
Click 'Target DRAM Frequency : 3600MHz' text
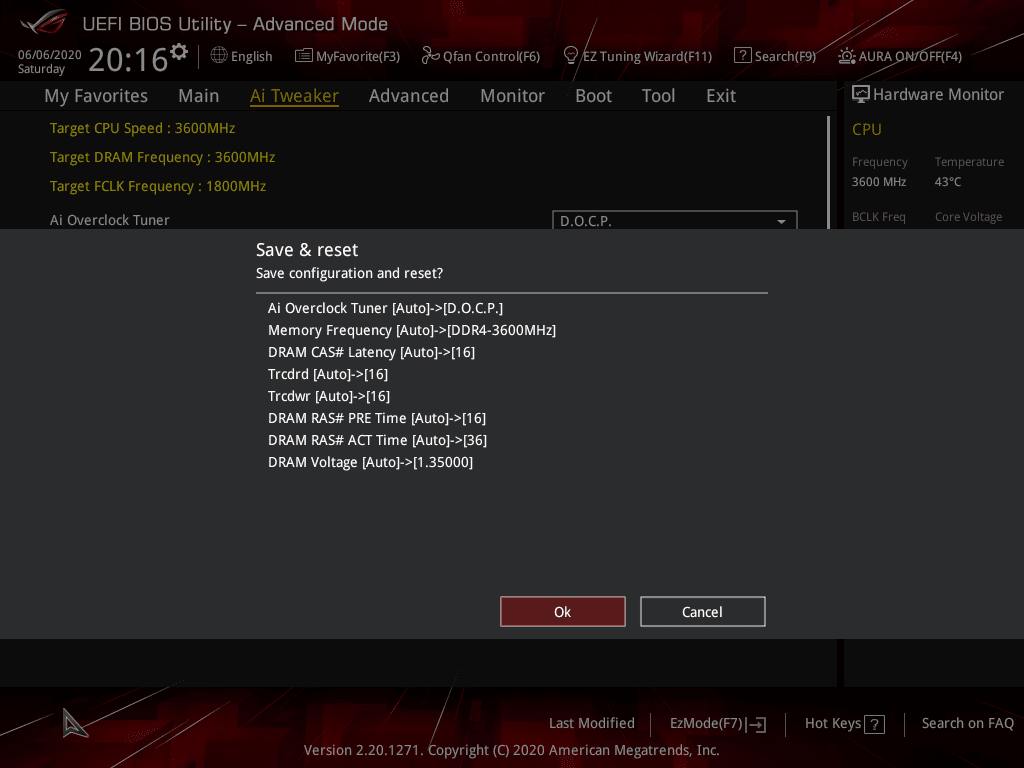click(163, 157)
